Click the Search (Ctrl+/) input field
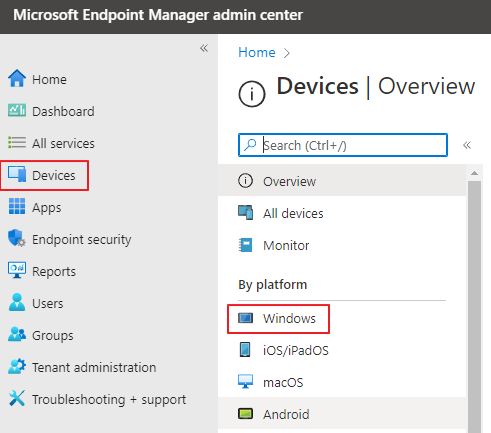The width and height of the screenshot is (491, 433). tap(343, 145)
